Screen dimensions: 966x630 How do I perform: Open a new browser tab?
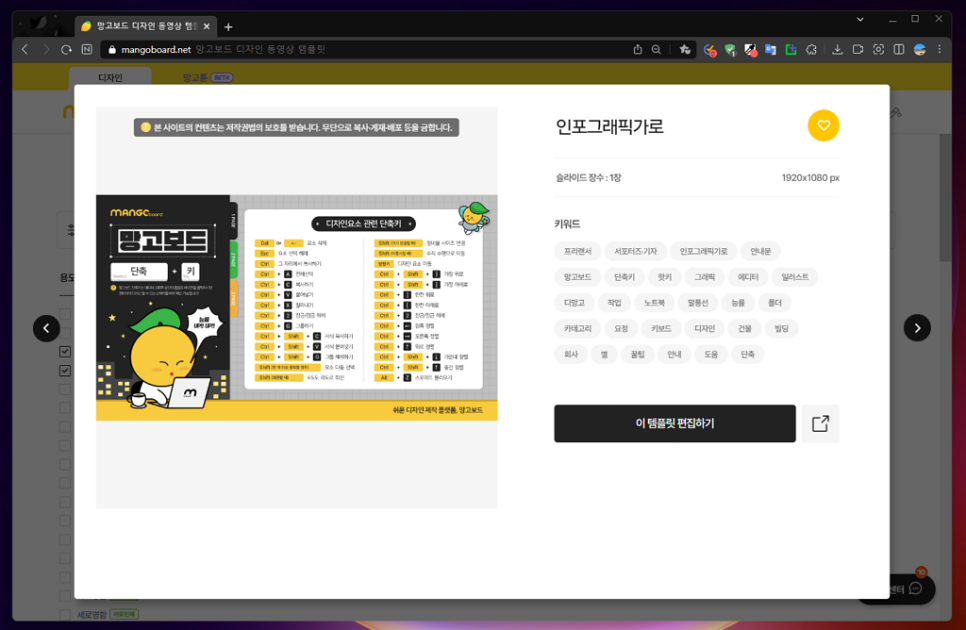[x=228, y=26]
